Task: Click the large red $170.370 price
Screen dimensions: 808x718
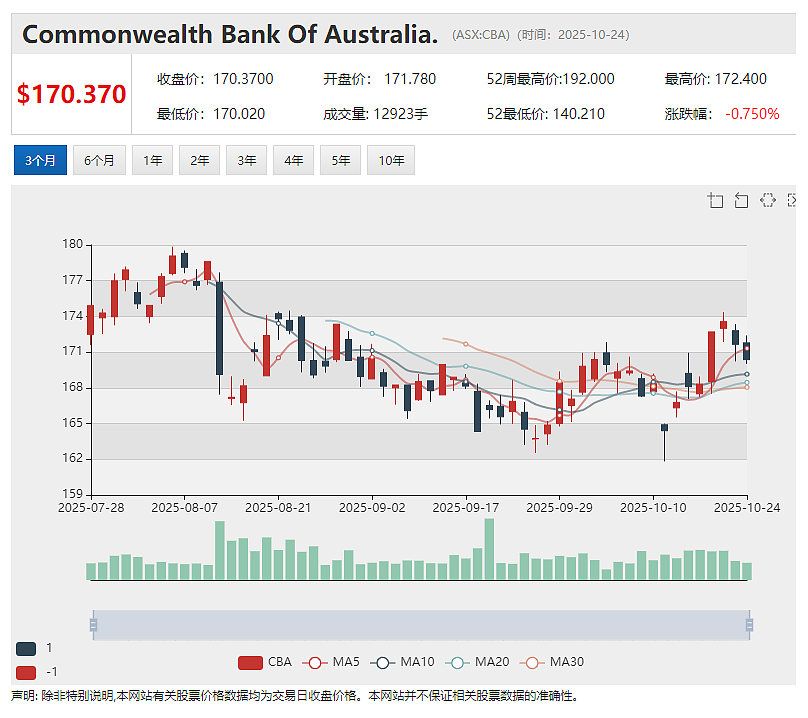Action: point(72,94)
